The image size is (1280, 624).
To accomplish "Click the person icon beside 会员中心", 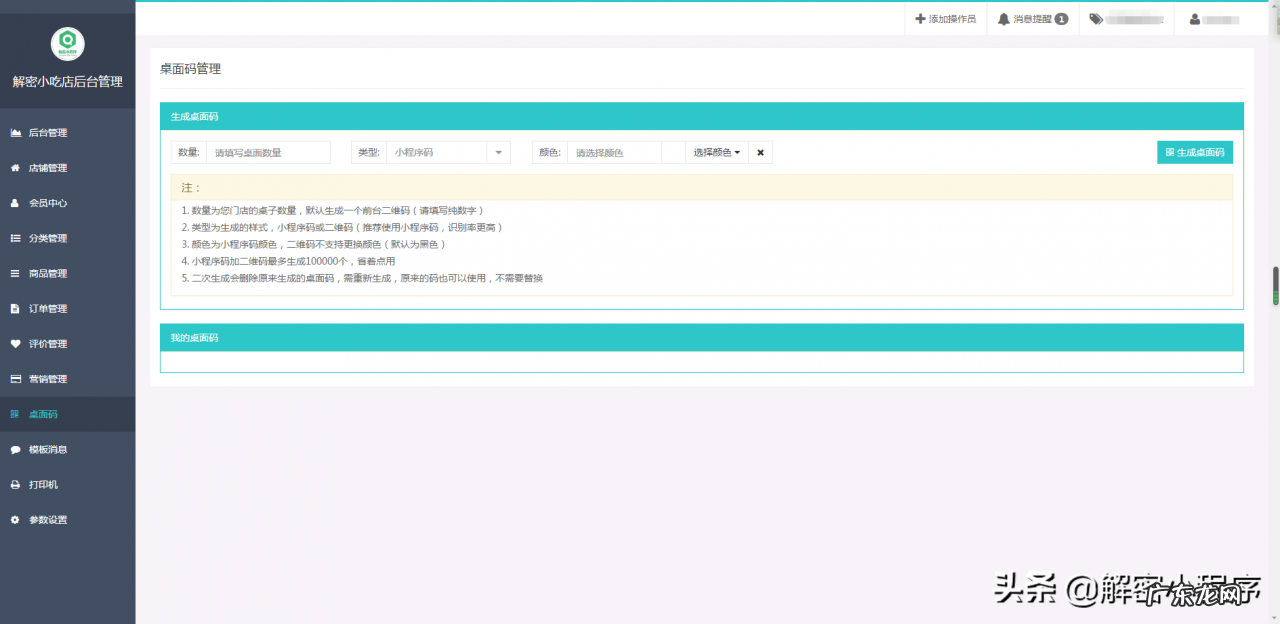I will pos(15,203).
